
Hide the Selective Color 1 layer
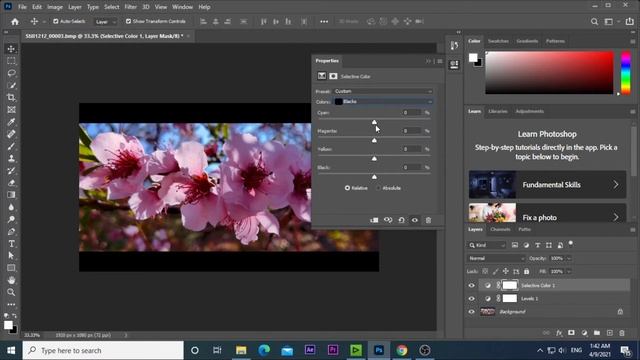tap(471, 286)
